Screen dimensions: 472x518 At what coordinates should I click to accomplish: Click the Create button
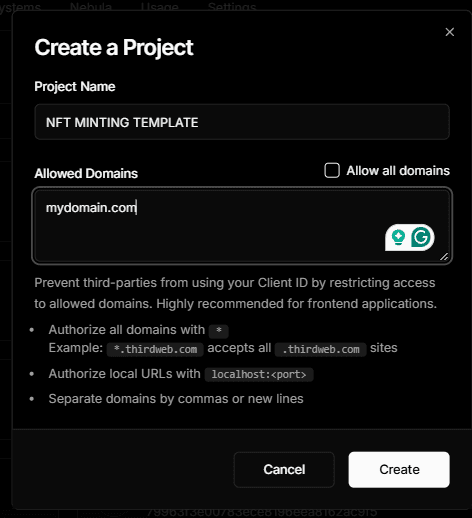(399, 469)
